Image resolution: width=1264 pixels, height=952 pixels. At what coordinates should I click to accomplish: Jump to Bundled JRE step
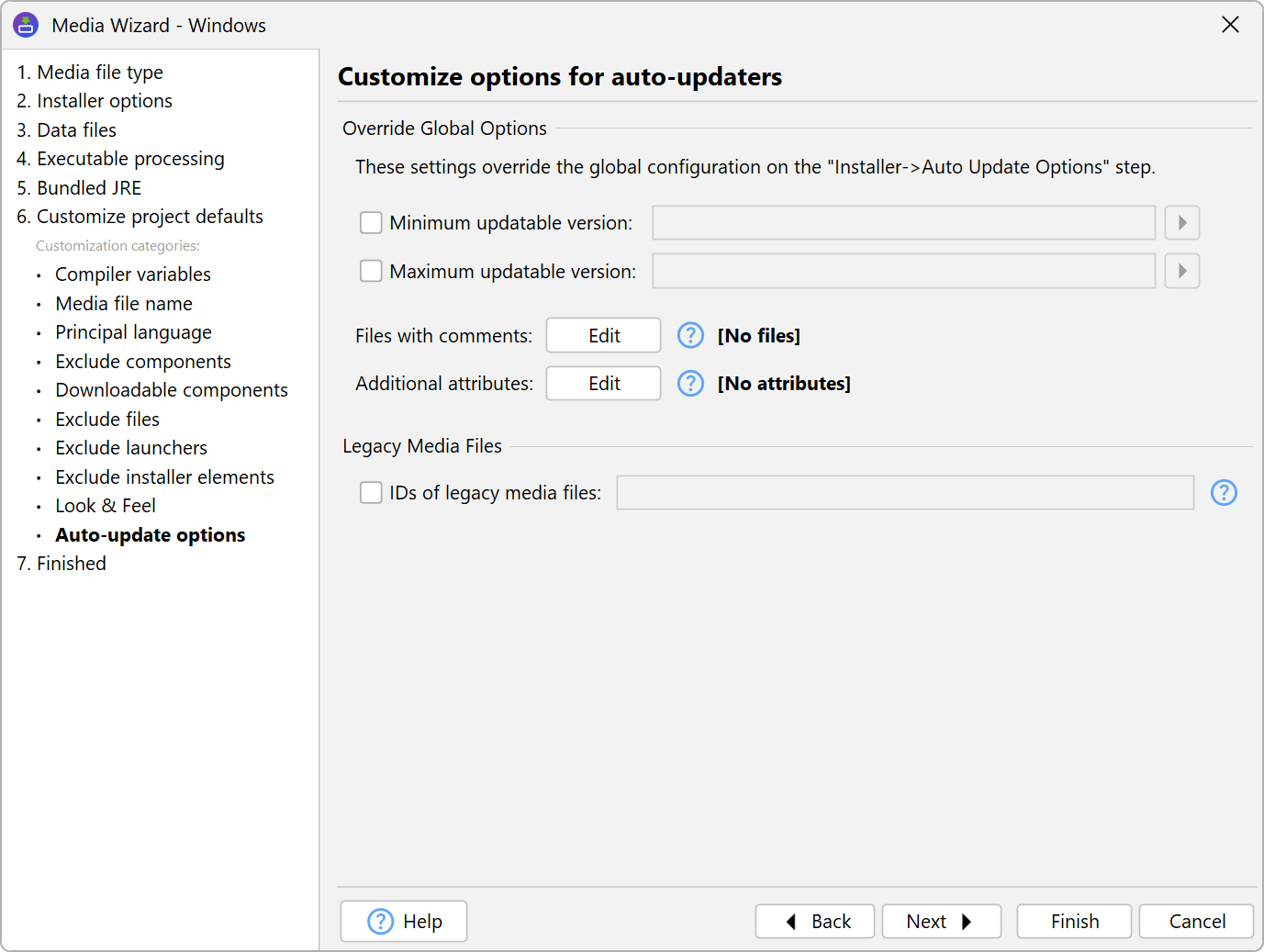pyautogui.click(x=88, y=188)
